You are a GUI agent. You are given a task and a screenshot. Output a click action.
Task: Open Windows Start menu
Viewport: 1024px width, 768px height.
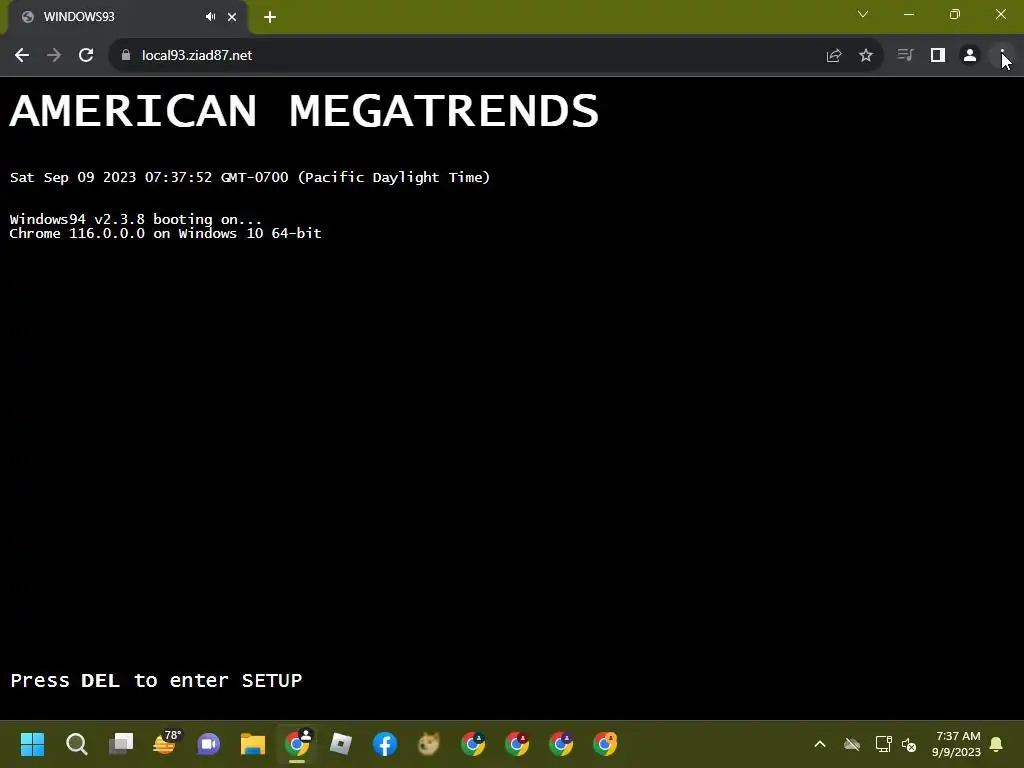point(33,744)
